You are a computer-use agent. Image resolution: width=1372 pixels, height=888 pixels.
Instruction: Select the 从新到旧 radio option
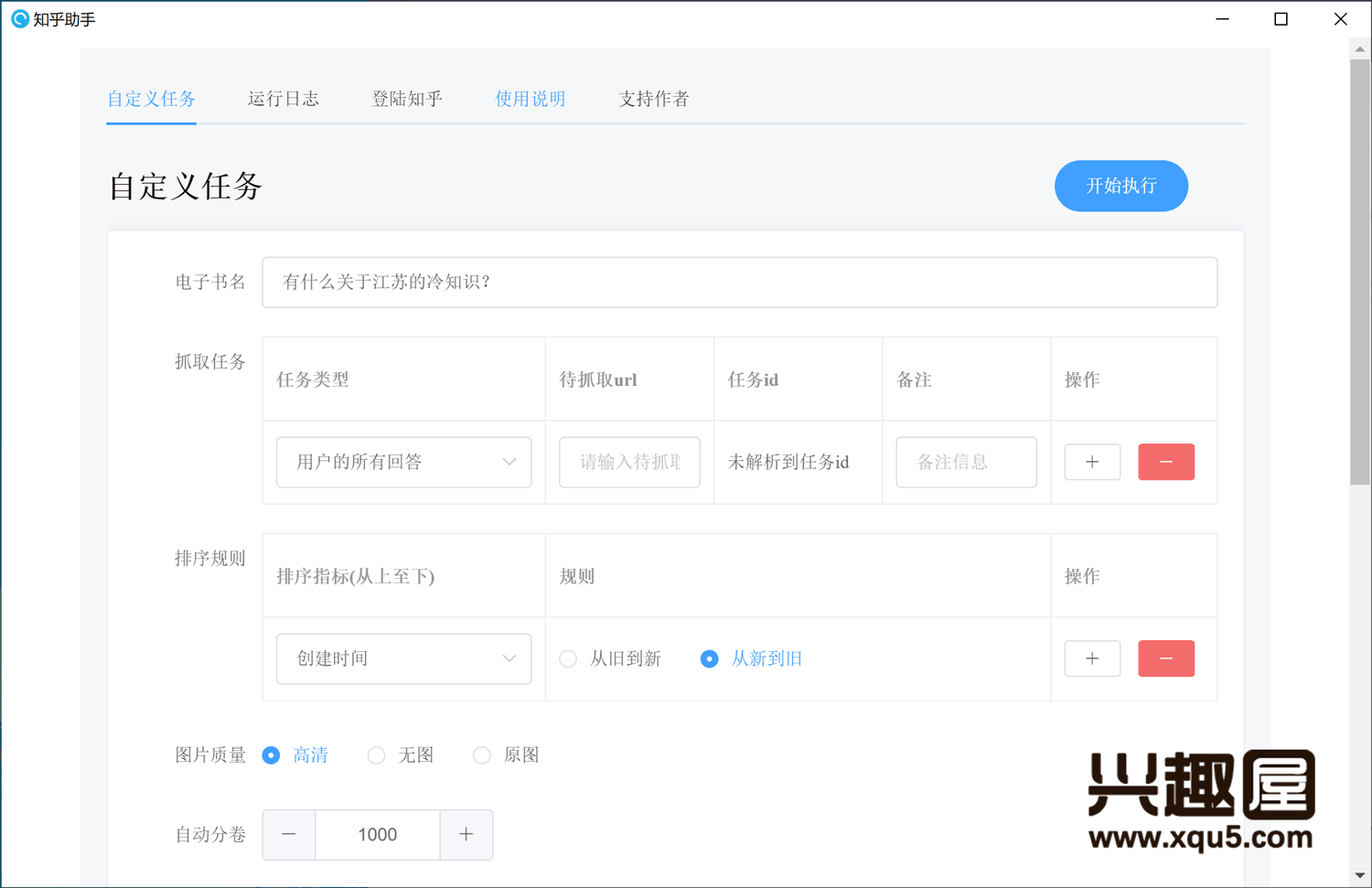pyautogui.click(x=751, y=658)
